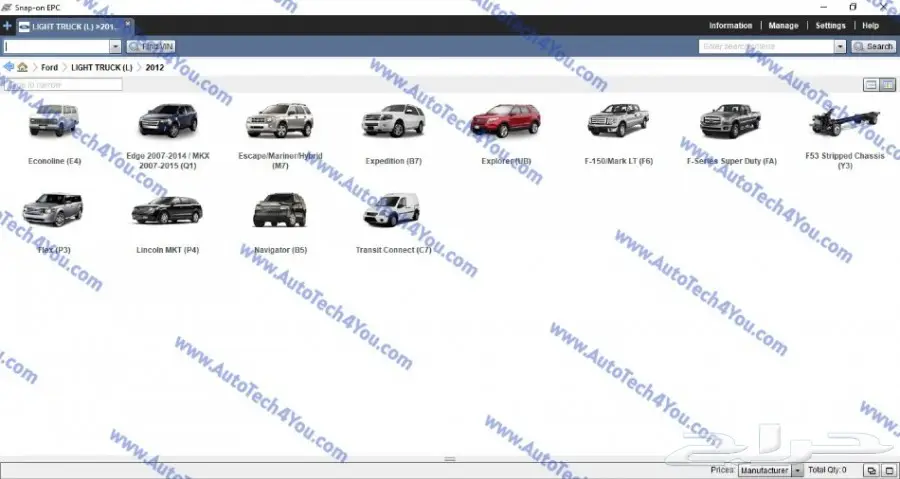Click the F-150/Mark LT (F6) label

(619, 161)
